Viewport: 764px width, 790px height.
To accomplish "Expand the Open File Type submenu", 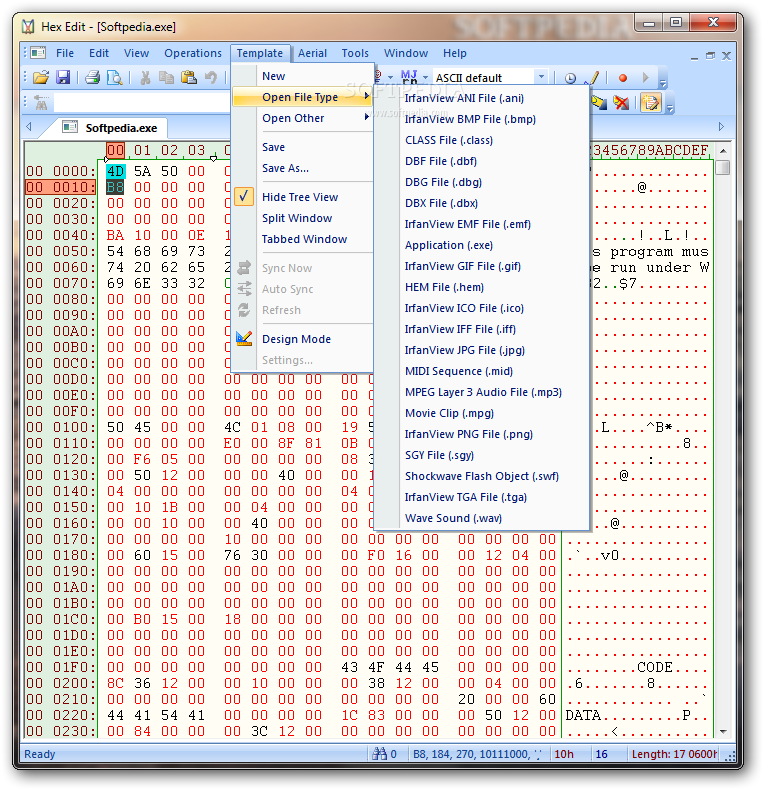I will point(302,97).
